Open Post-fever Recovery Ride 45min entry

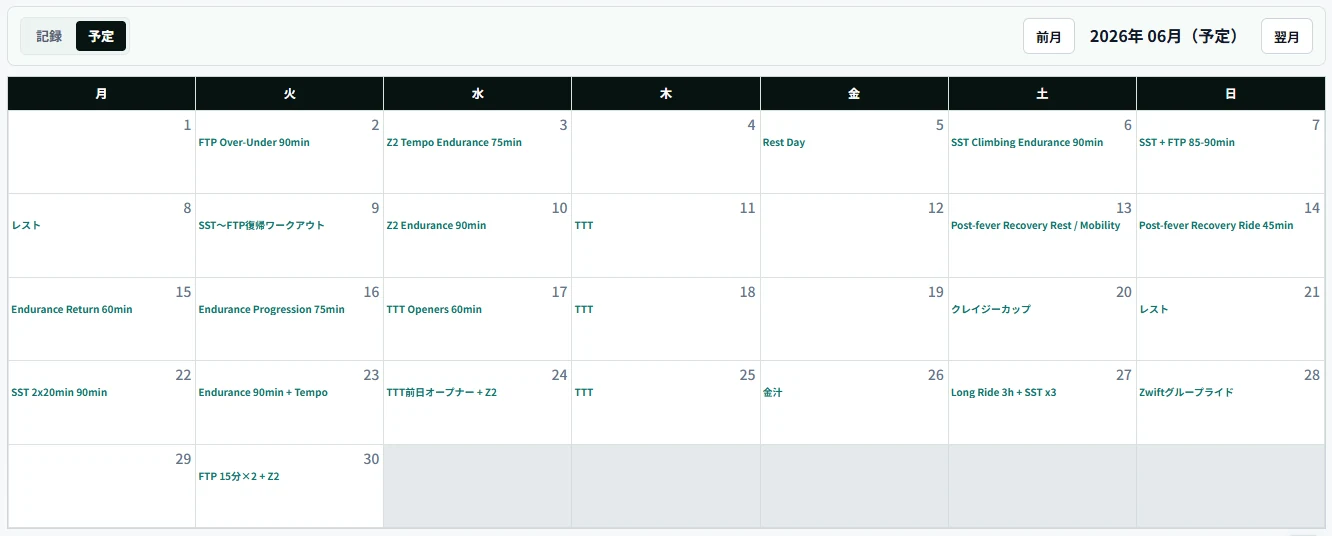click(1216, 225)
